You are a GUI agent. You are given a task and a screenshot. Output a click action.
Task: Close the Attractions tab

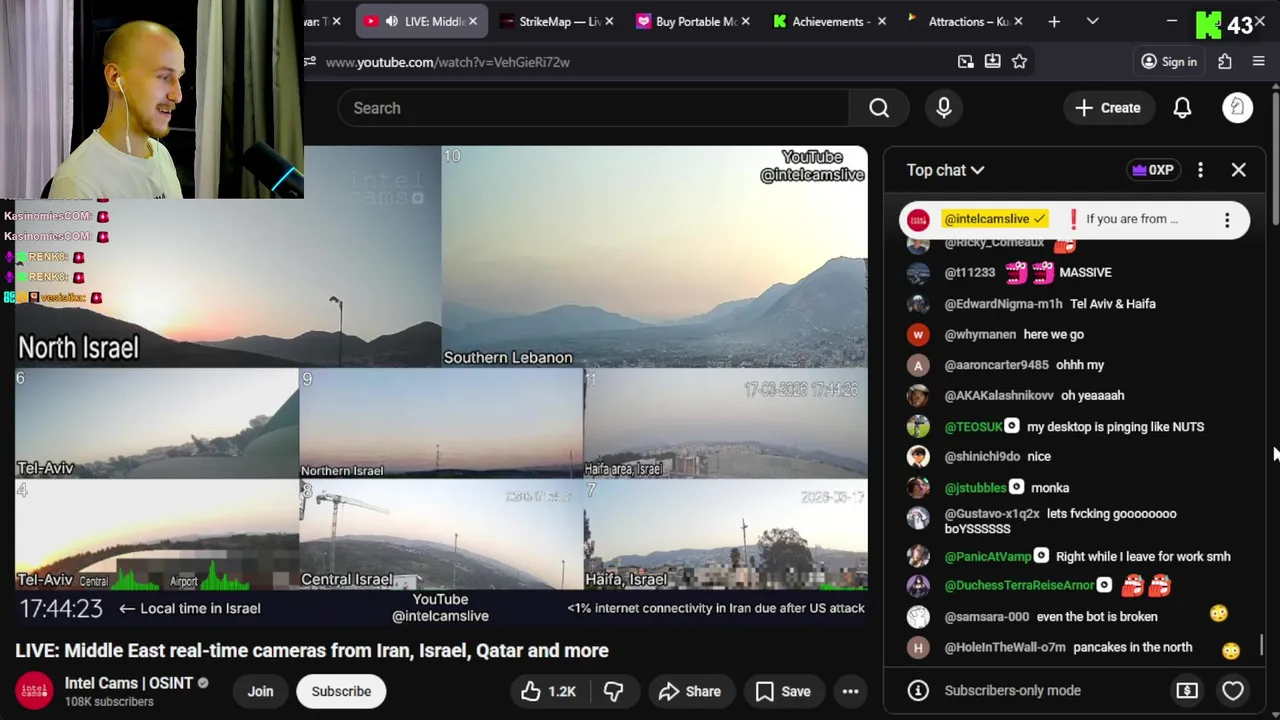[x=1018, y=21]
